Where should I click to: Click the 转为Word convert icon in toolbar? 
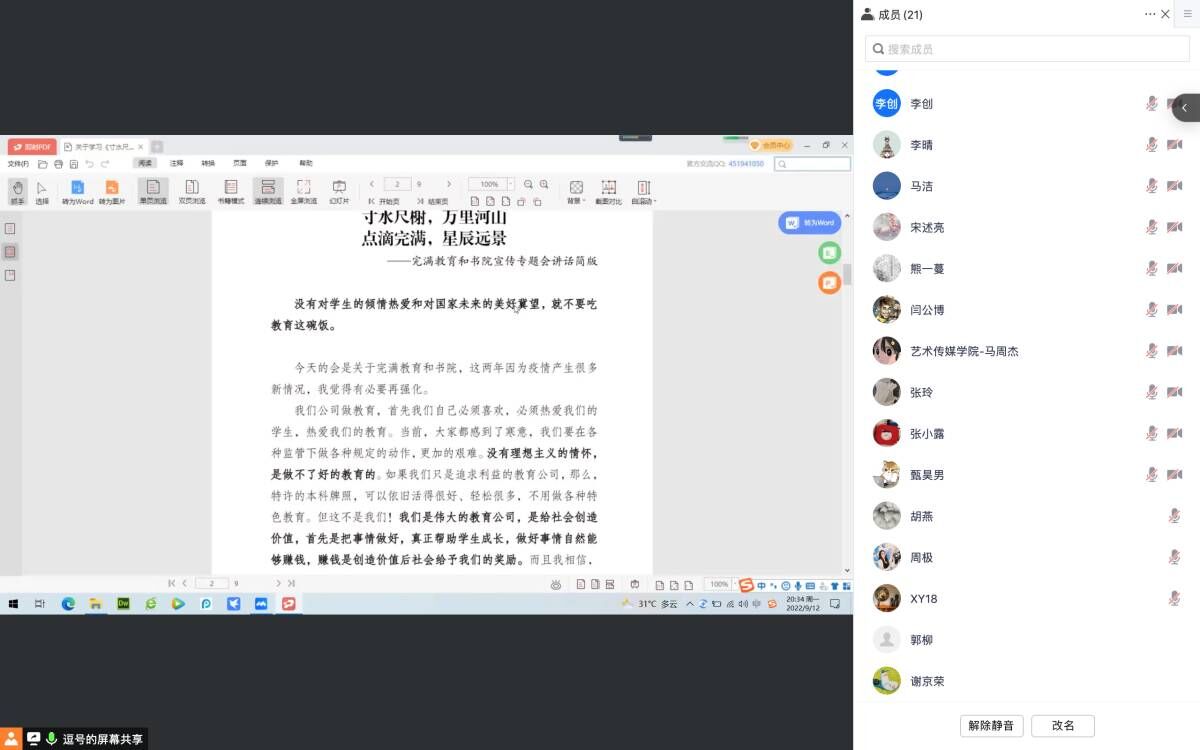point(77,191)
